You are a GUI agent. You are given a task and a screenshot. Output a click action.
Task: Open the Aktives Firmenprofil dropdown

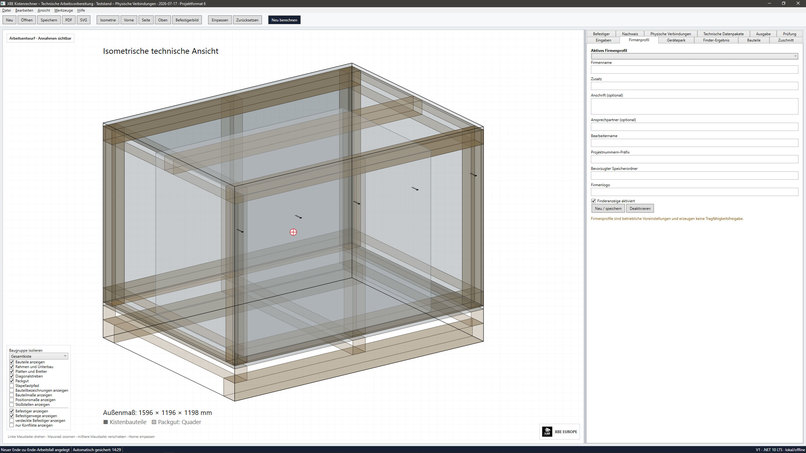pos(694,56)
